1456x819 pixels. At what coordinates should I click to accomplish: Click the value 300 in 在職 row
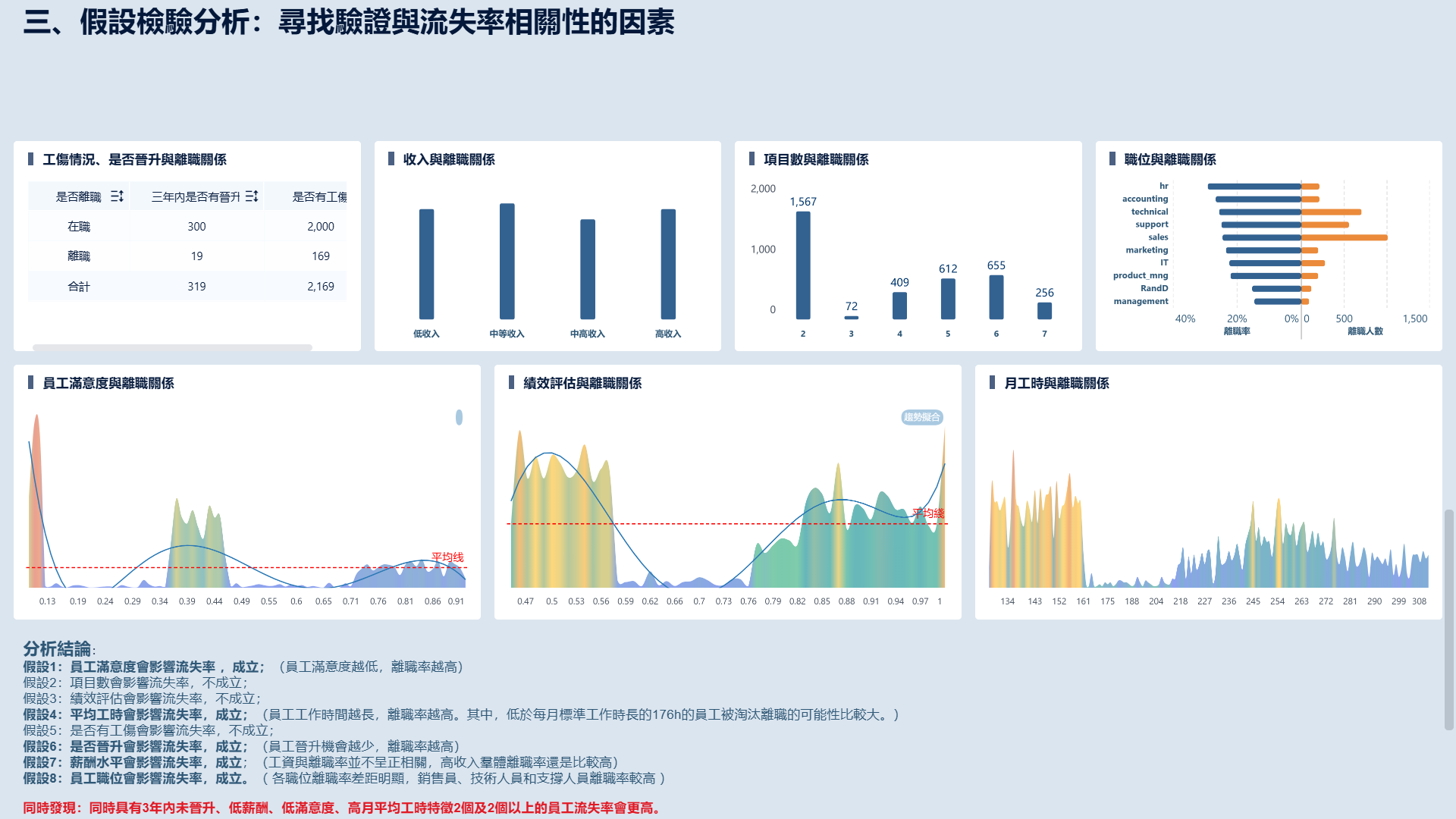coord(196,227)
